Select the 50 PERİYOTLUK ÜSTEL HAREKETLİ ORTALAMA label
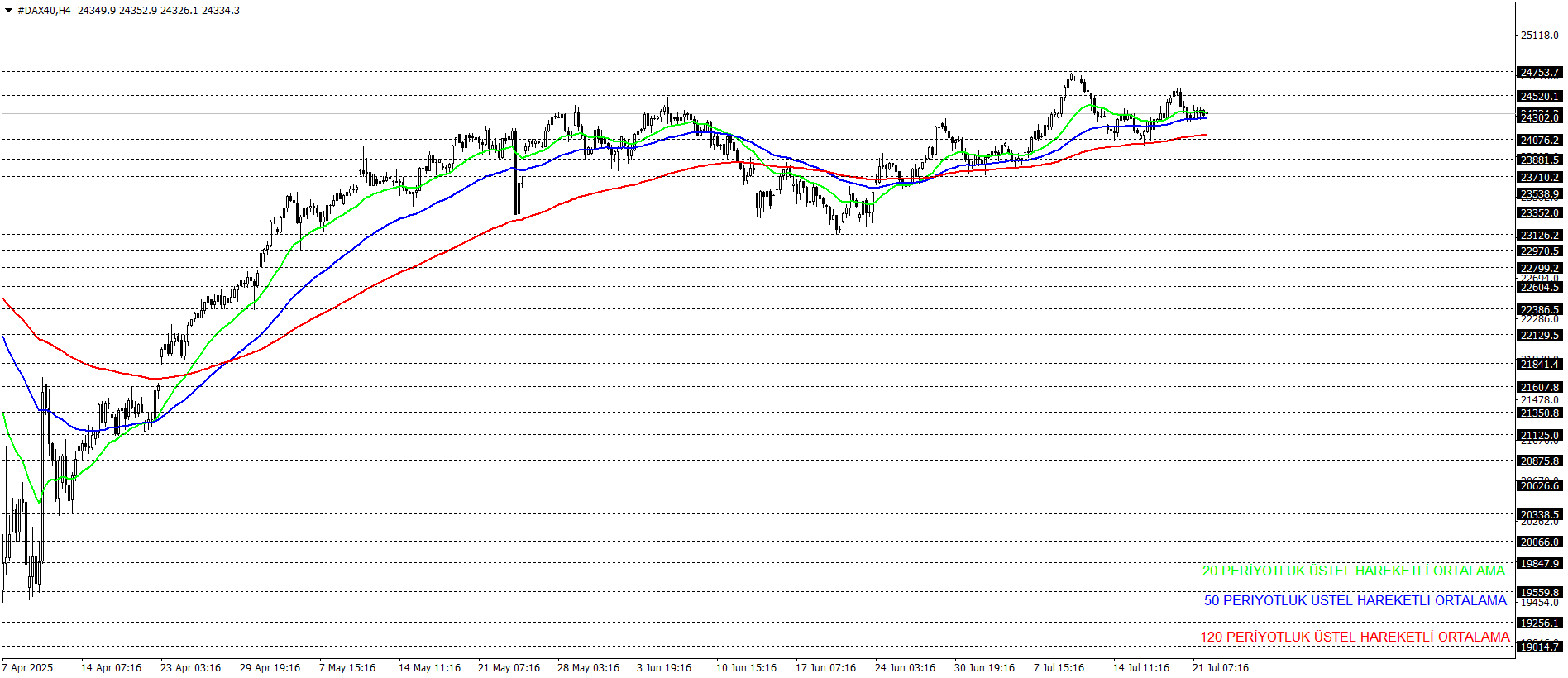This screenshot has width=1568, height=678. [x=1355, y=600]
